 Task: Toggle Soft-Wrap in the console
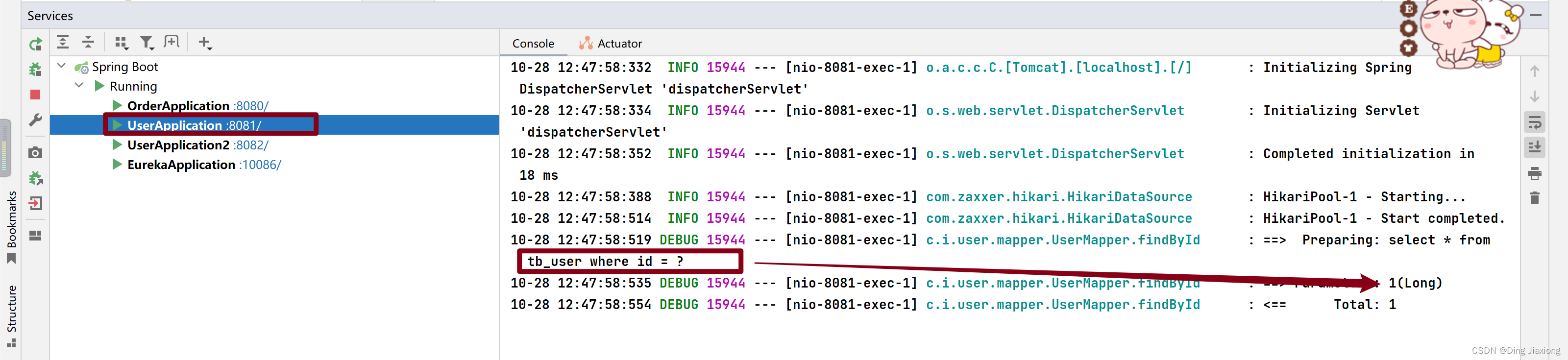click(x=1534, y=122)
